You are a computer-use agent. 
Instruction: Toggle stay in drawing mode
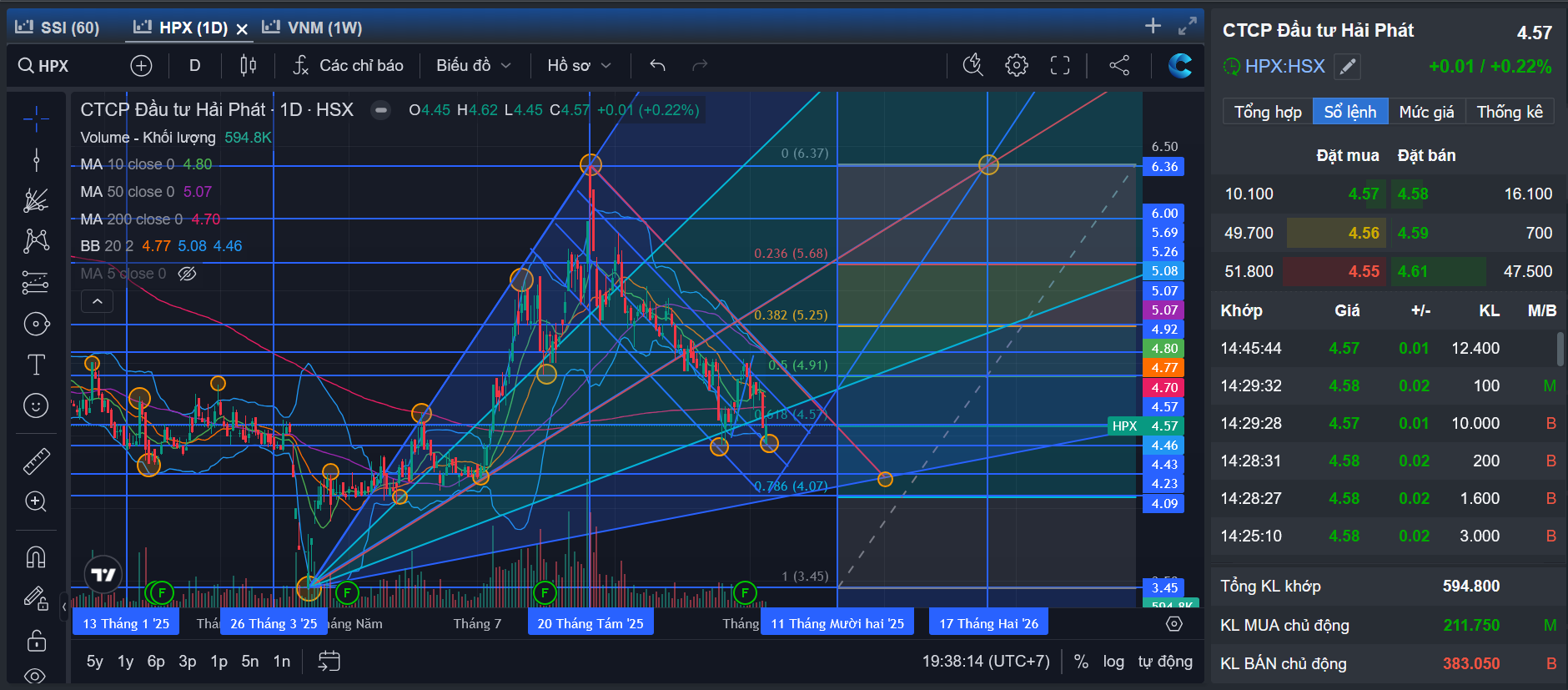coord(36,598)
